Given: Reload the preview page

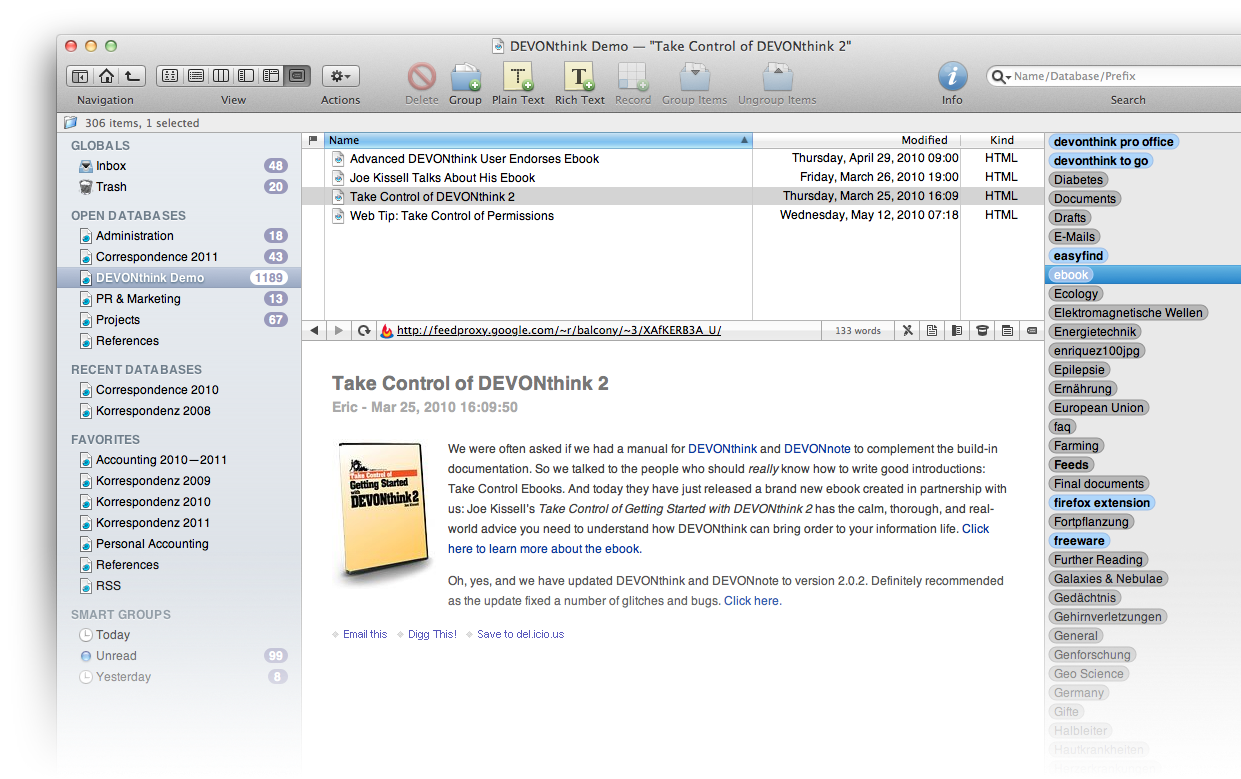Looking at the screenshot, I should pos(364,330).
